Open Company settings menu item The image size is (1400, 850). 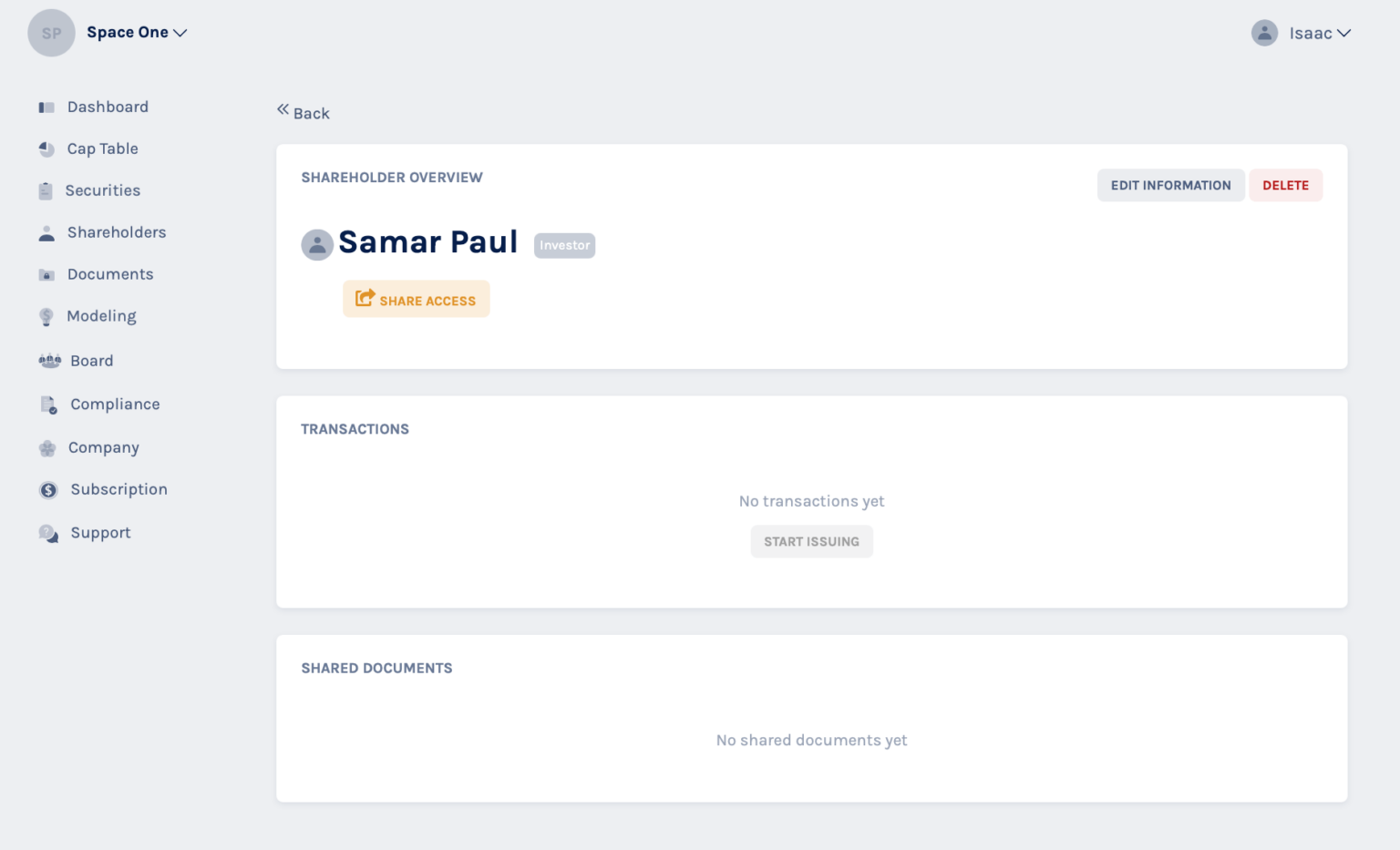(104, 447)
